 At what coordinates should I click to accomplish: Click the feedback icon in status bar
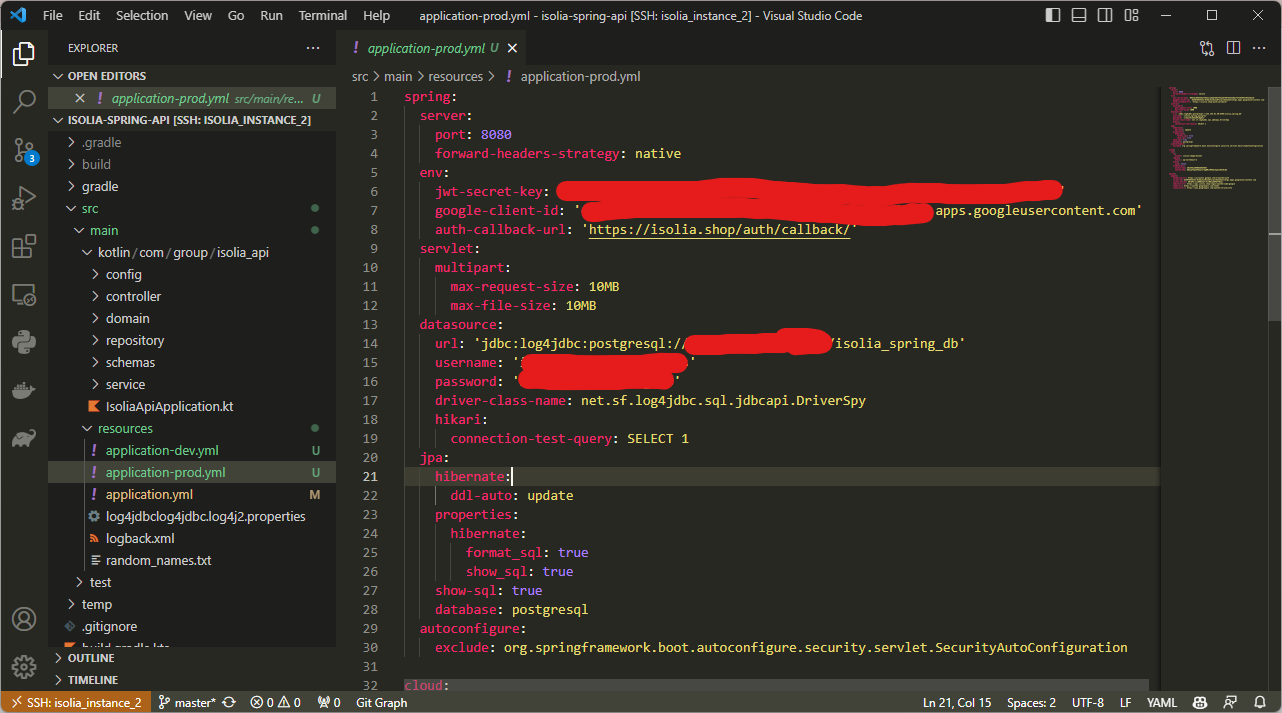tap(1230, 702)
